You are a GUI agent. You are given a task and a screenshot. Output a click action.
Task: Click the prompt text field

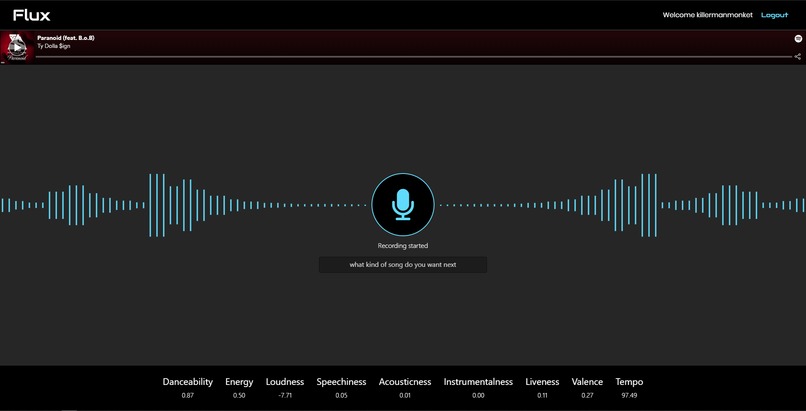pos(403,265)
